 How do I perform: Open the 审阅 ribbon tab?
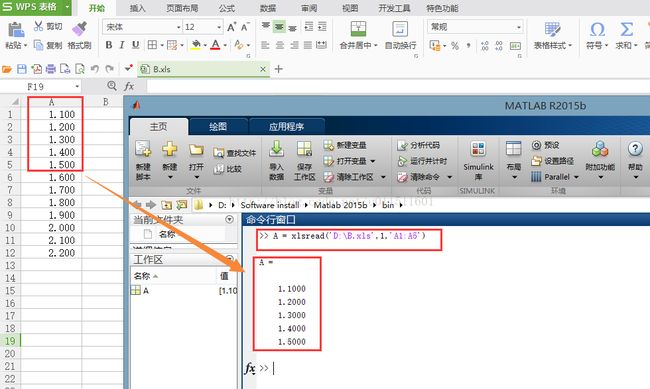pos(309,8)
